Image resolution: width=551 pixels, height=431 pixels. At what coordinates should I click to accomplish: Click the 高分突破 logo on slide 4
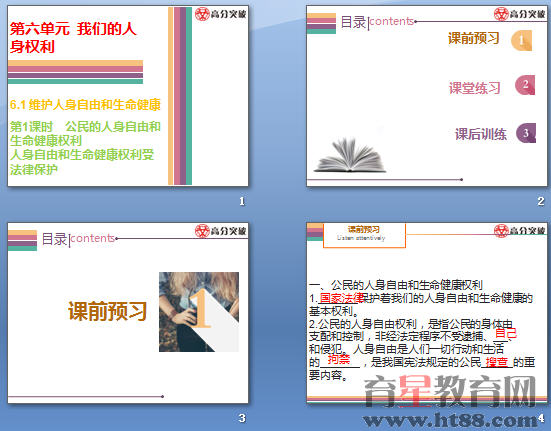519,231
